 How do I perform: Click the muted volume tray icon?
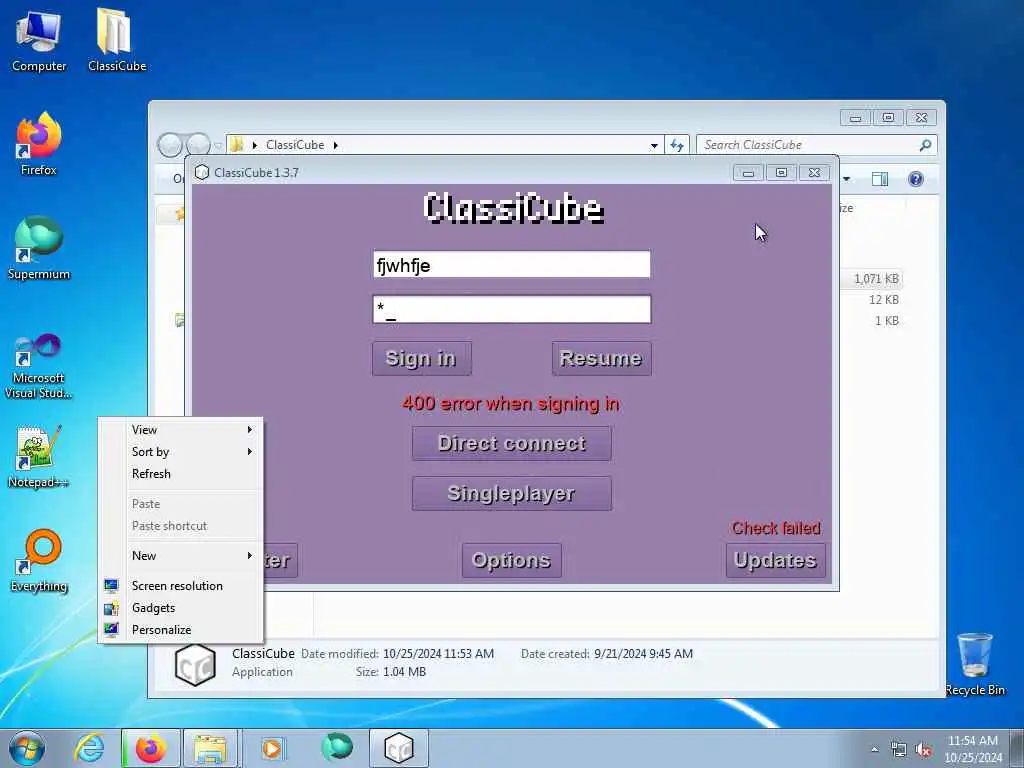click(923, 750)
